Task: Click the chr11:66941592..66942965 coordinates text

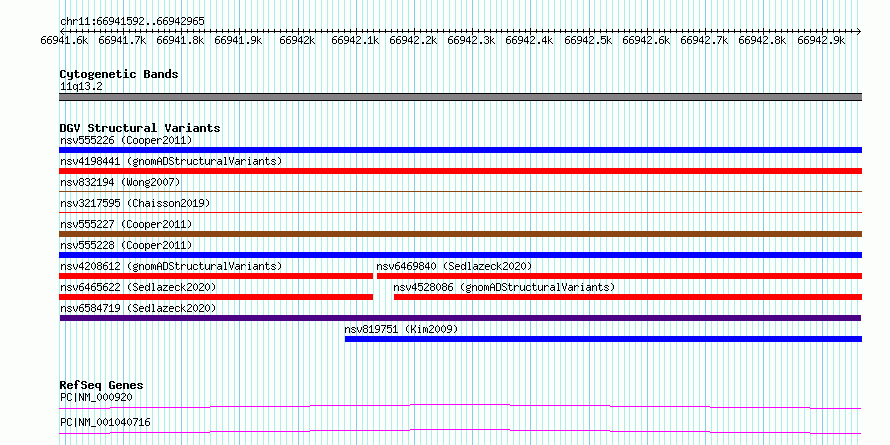Action: click(x=132, y=21)
